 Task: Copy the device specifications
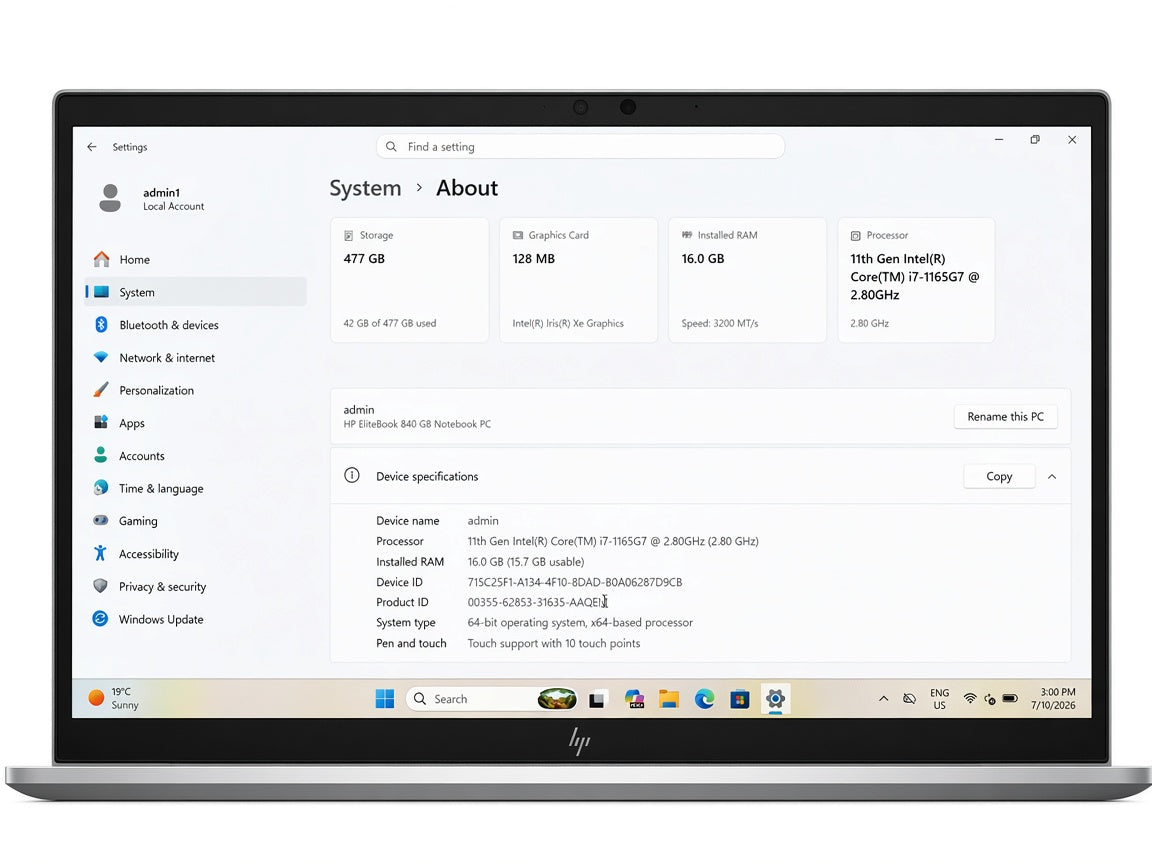click(x=999, y=477)
